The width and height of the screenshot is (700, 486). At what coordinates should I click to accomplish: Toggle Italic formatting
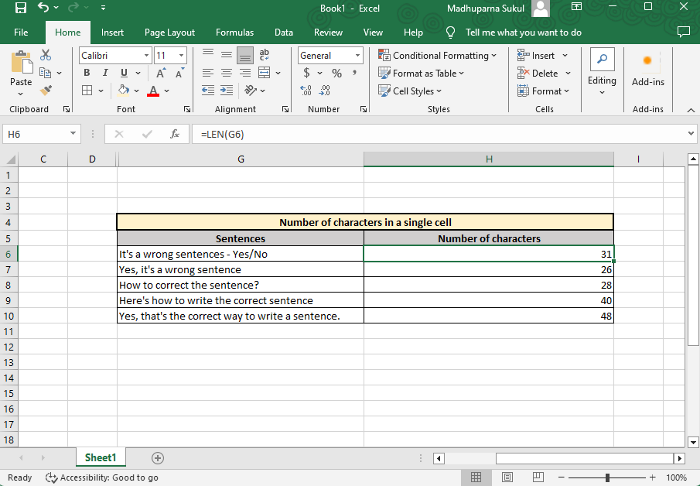coord(104,73)
